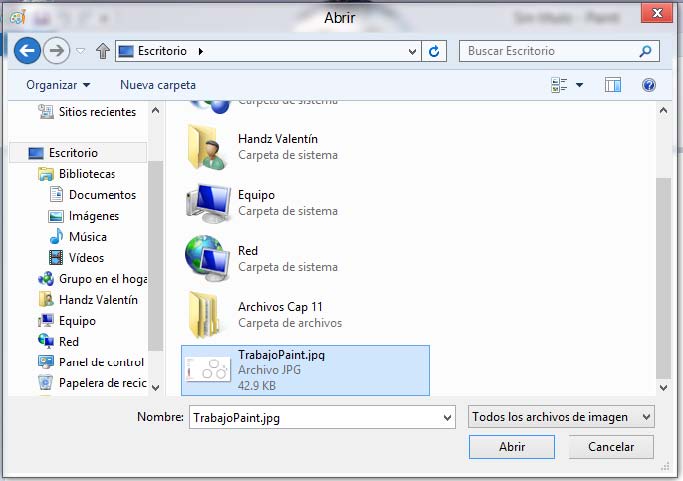Select the TrabajoPaint.jpg thumbnail
683x481 pixels.
pos(210,370)
